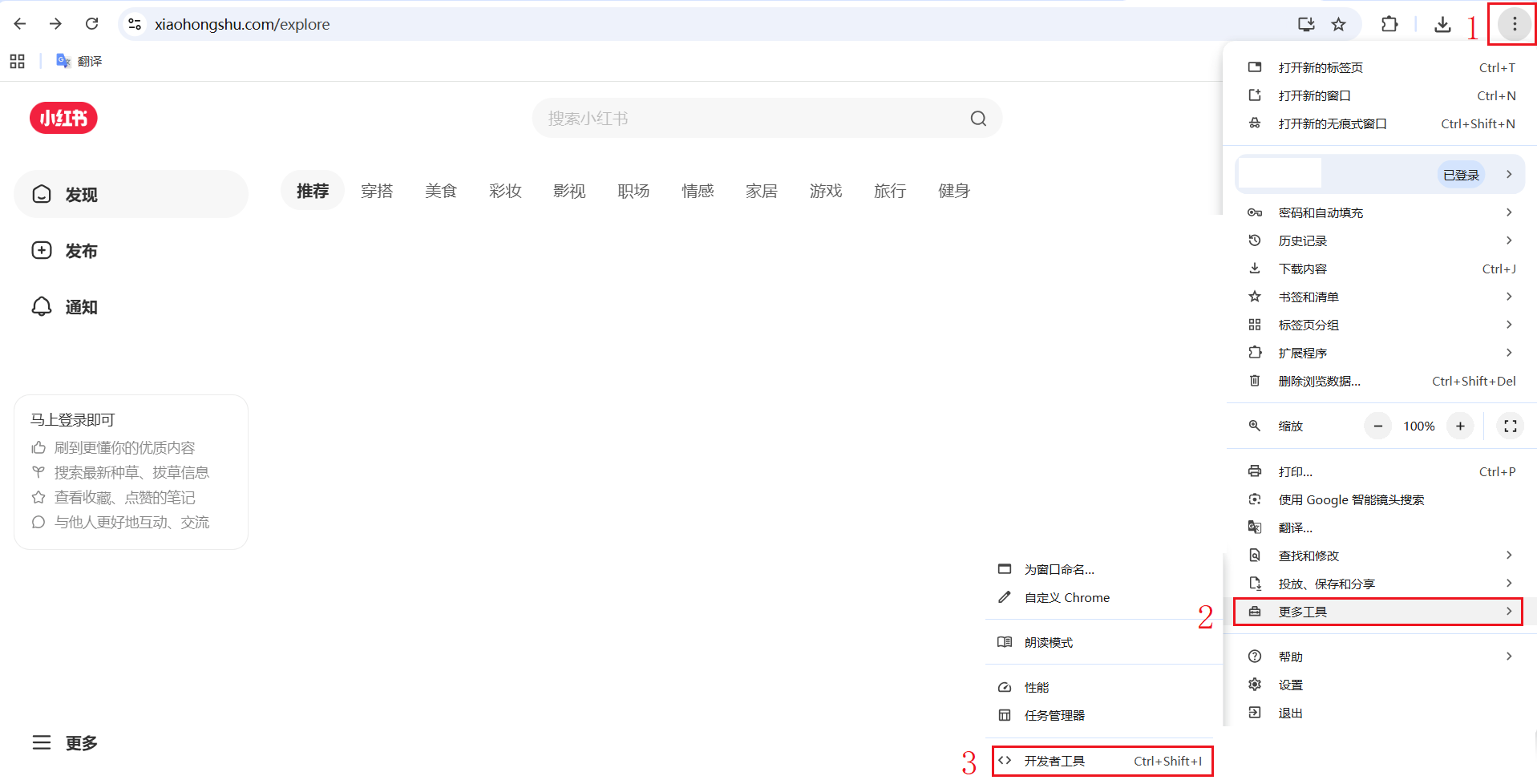Screen dimensions: 1537x784
Task: Expand the 书签和清单 submenu
Action: click(1380, 297)
